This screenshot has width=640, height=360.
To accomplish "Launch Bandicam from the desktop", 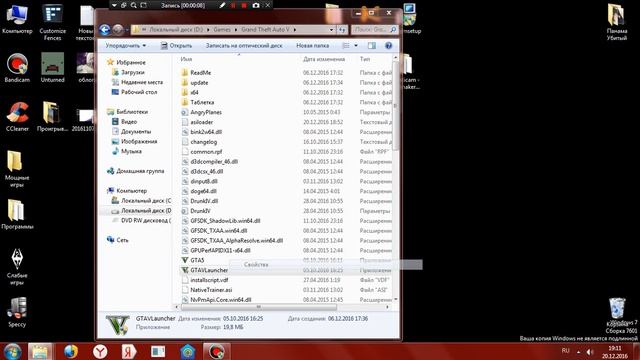I will tap(17, 68).
